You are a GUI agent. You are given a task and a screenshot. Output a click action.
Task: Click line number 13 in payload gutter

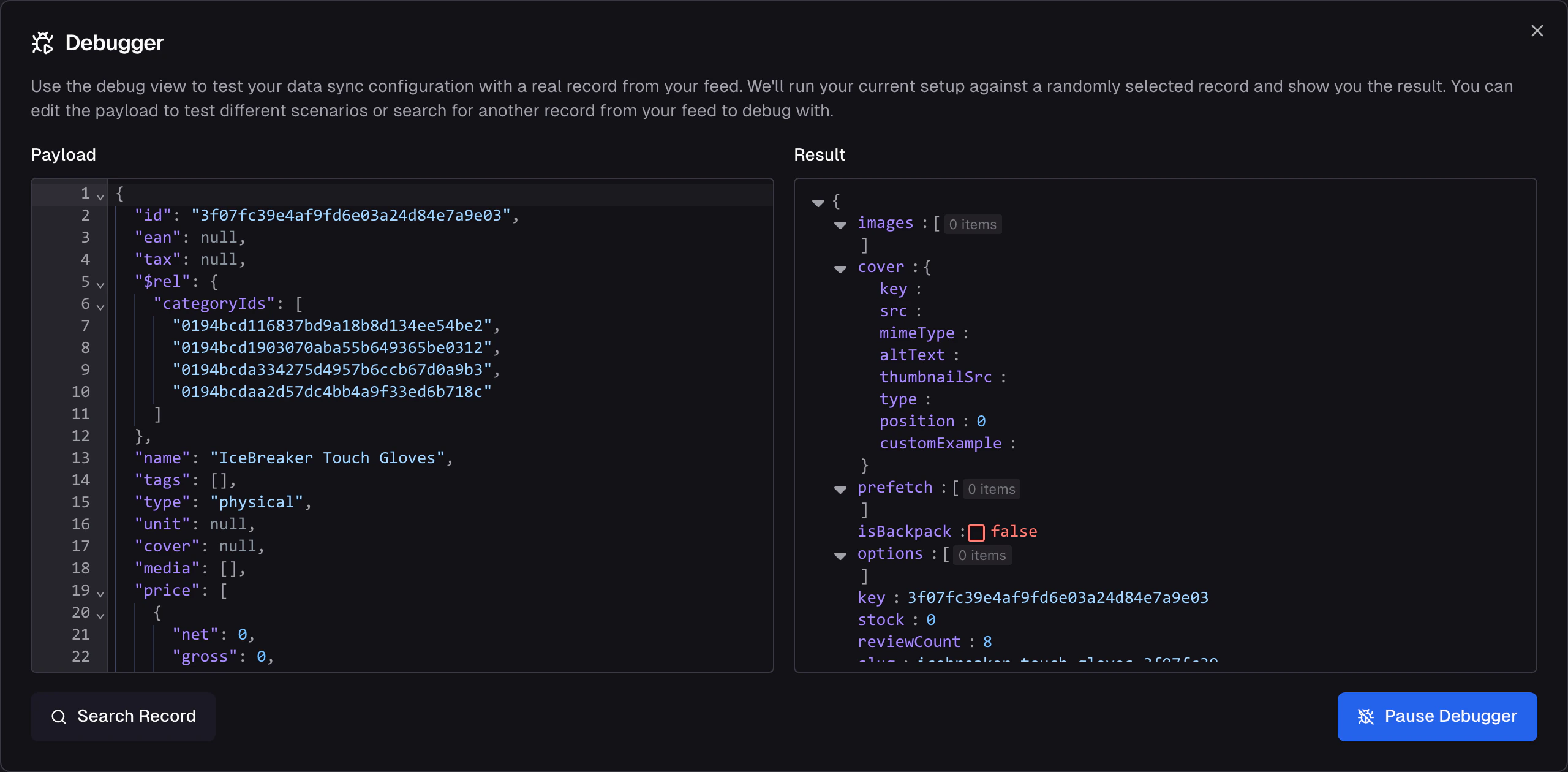[x=80, y=458]
